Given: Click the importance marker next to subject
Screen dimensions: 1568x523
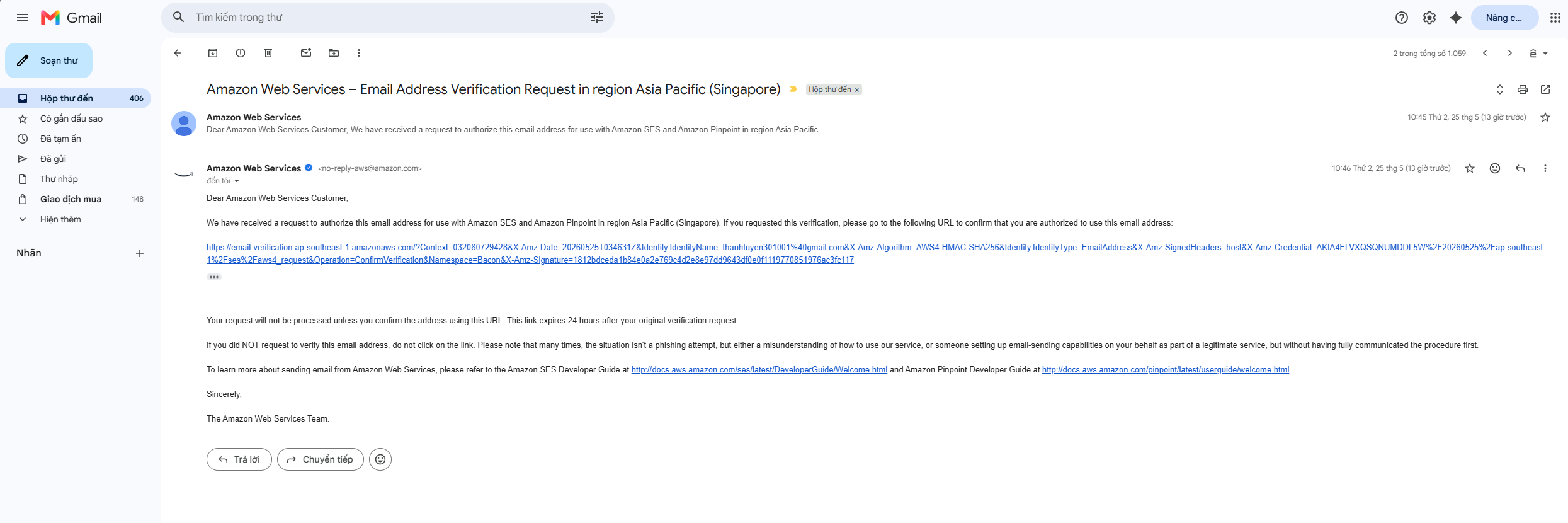Looking at the screenshot, I should point(793,89).
